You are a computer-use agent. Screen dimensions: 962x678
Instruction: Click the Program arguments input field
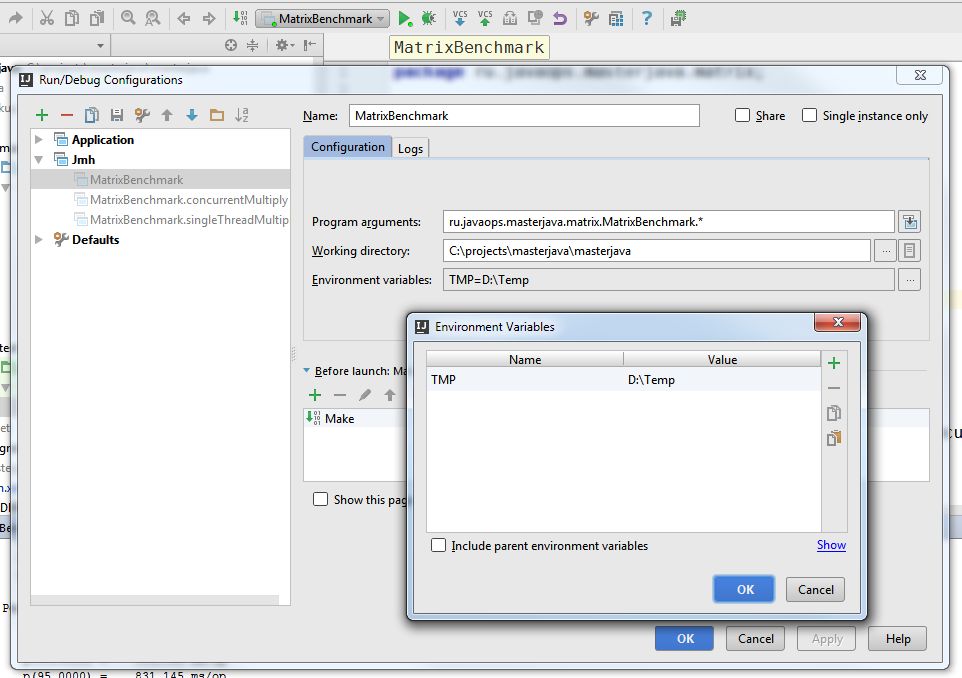tap(668, 222)
